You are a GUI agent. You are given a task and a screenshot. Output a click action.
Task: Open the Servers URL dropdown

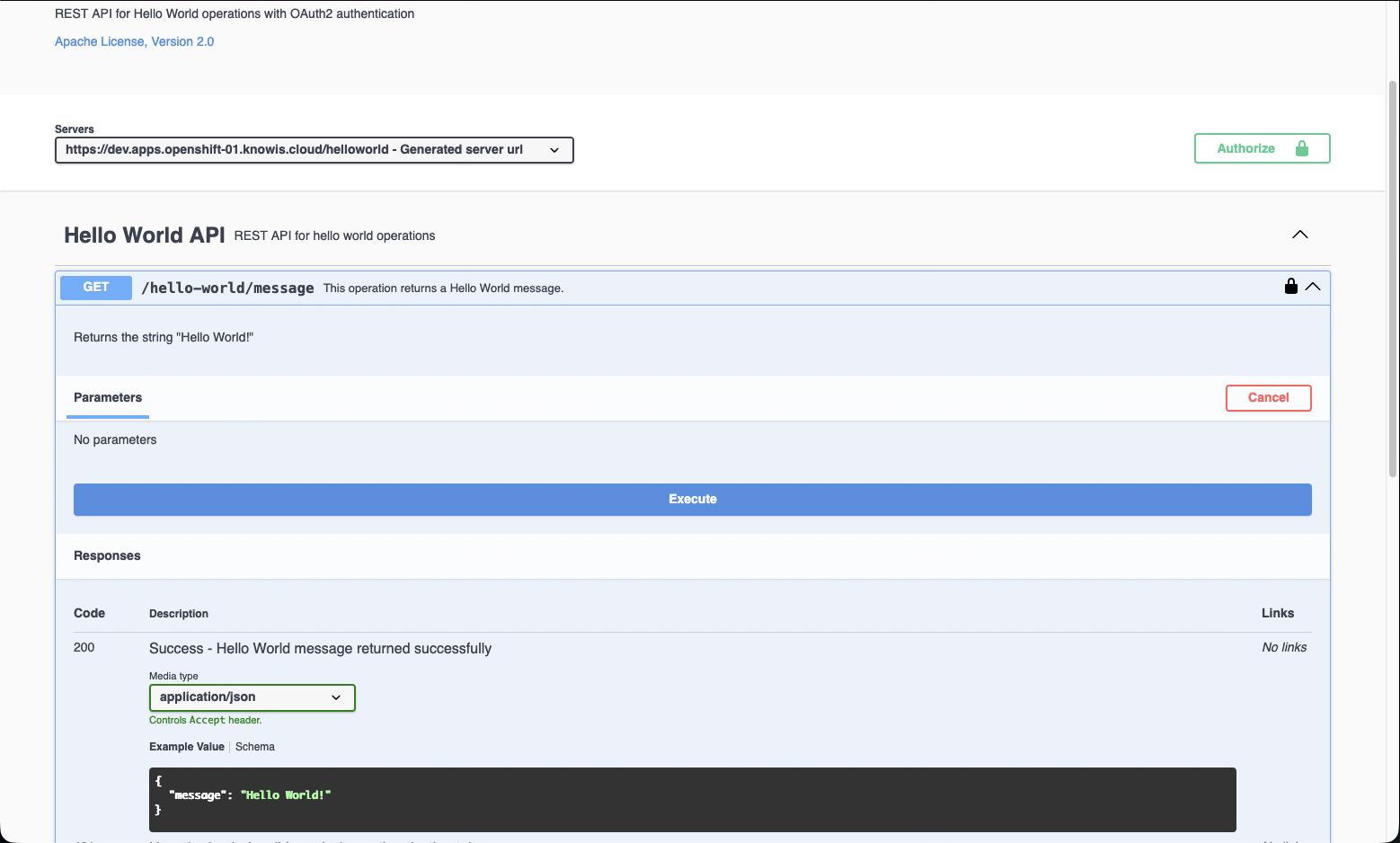314,149
